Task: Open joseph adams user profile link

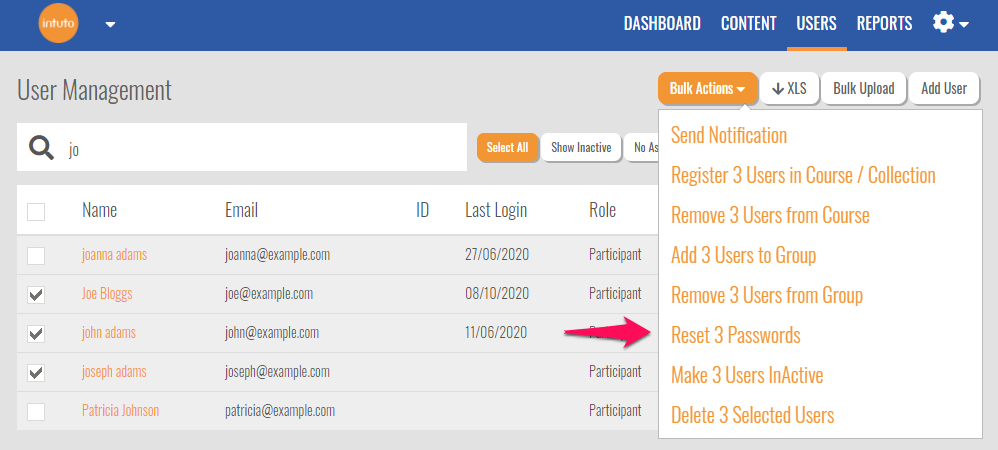Action: (x=114, y=372)
